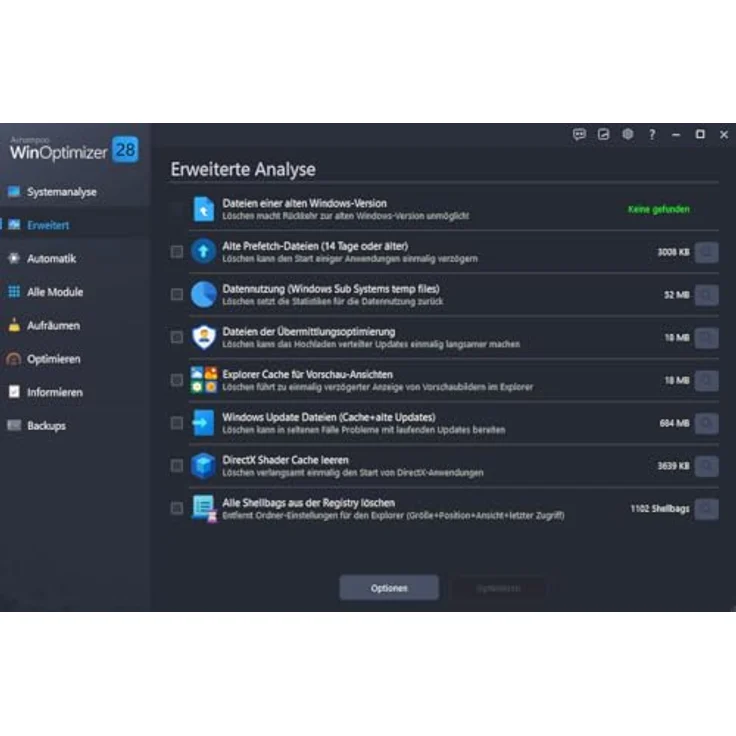
Task: Click the DirectX Shader Cache cube icon
Action: pyautogui.click(x=204, y=466)
